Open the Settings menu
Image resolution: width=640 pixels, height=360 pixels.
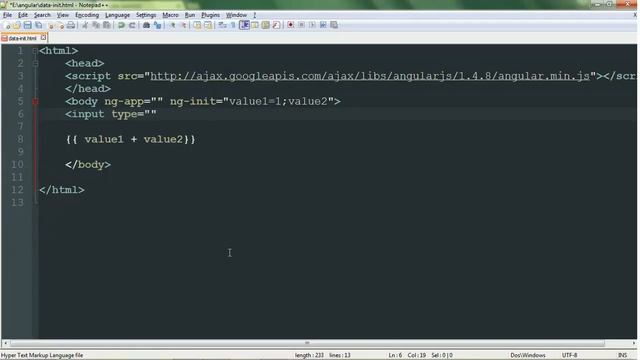pos(146,15)
